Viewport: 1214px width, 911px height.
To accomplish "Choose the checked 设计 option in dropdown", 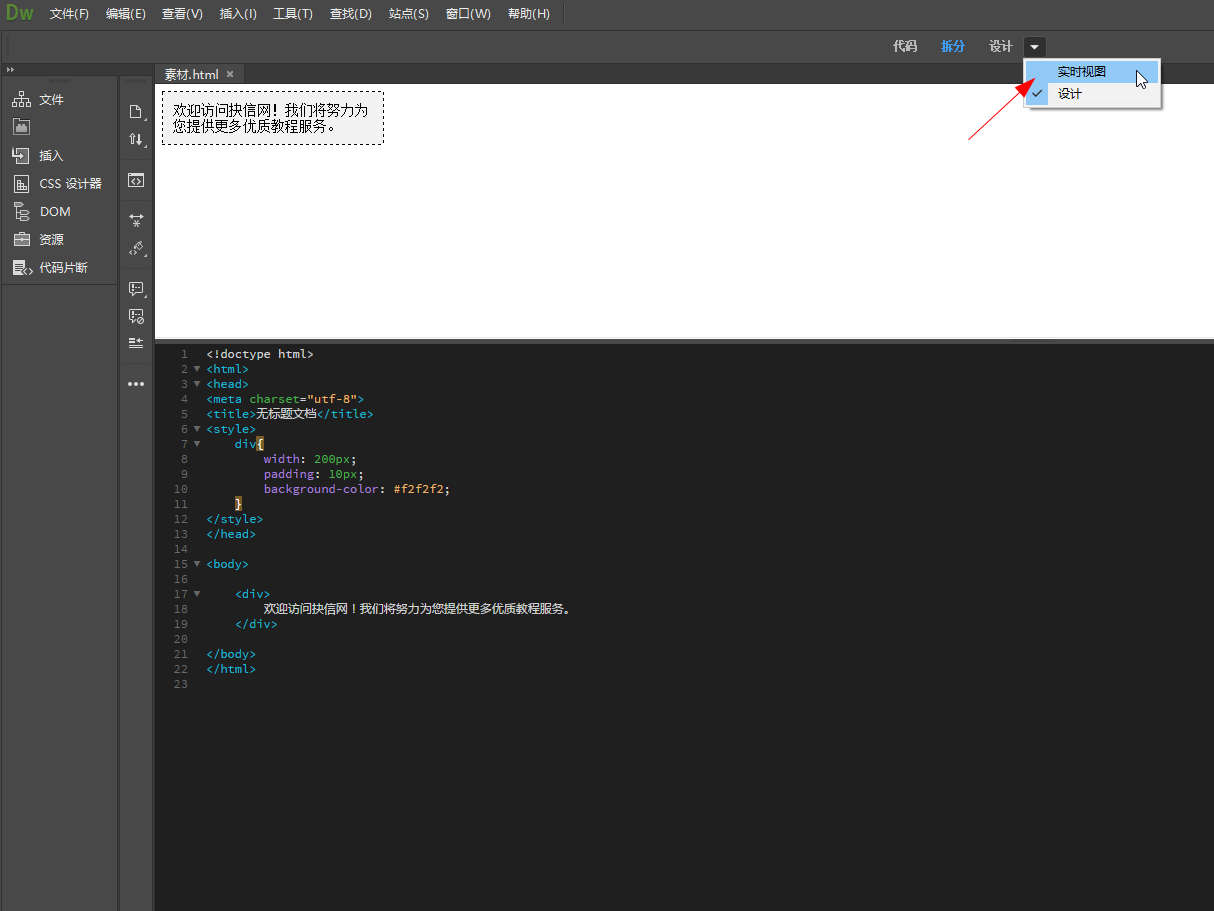I will 1092,94.
